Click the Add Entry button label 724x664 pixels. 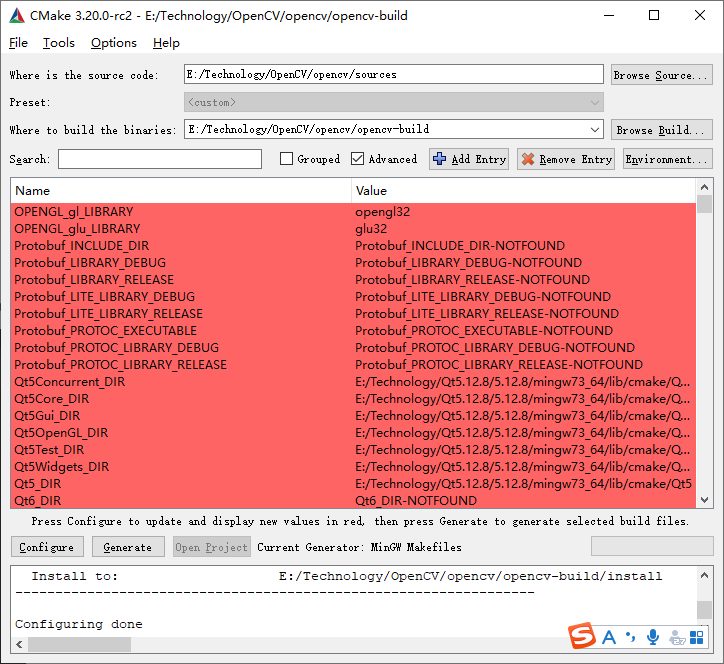click(x=479, y=159)
